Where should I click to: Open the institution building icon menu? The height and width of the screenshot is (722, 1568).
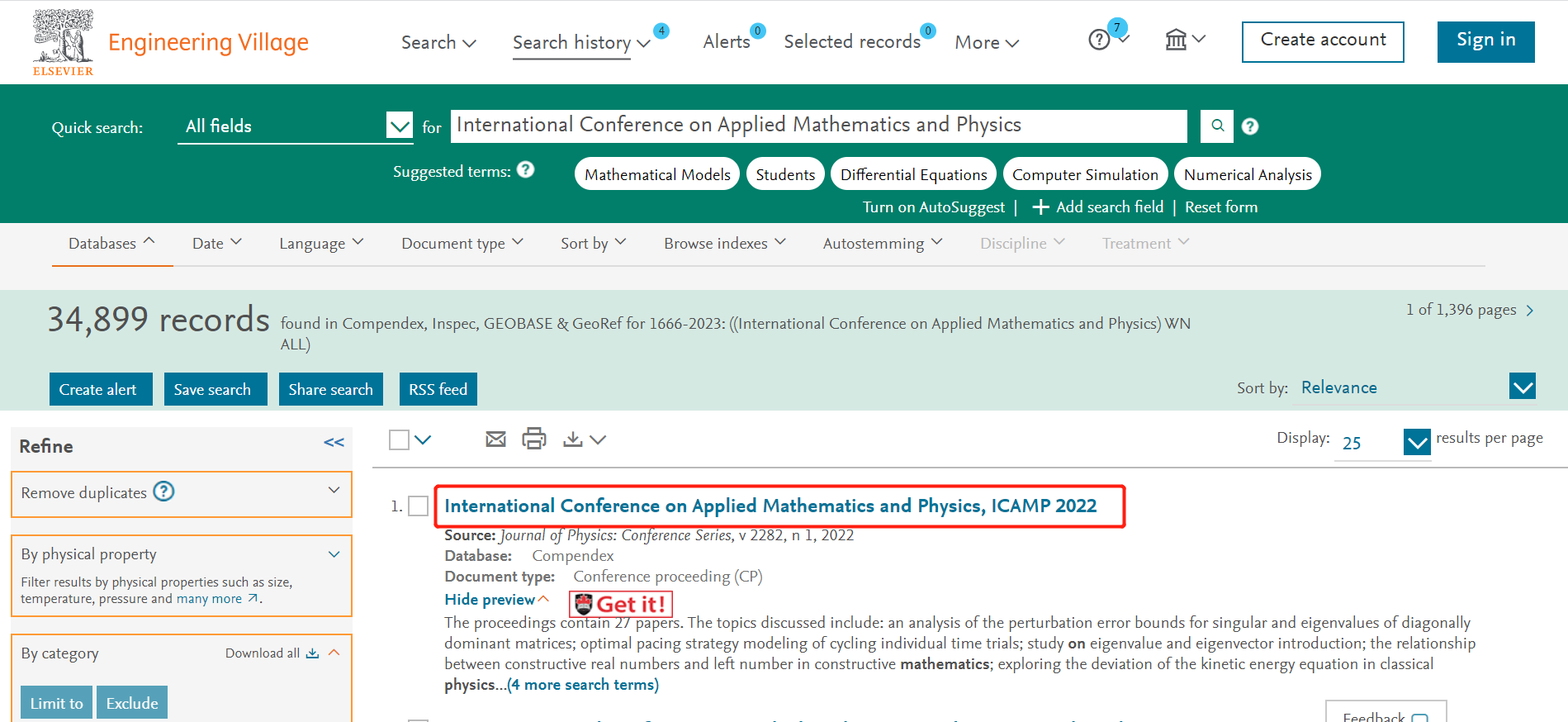(x=1185, y=39)
